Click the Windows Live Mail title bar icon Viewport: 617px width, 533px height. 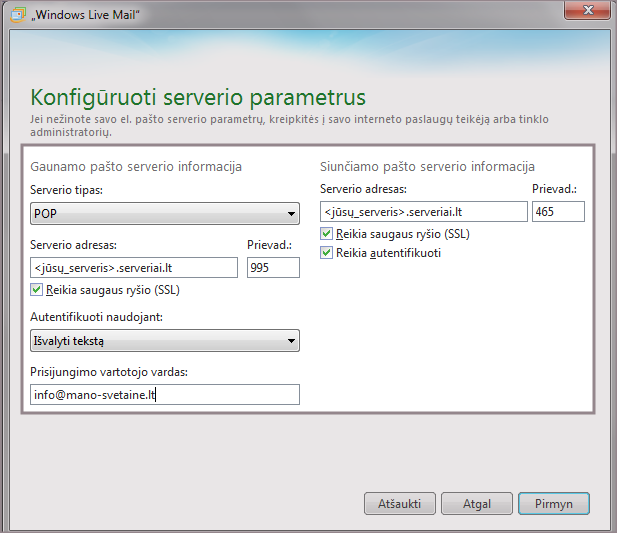17,12
